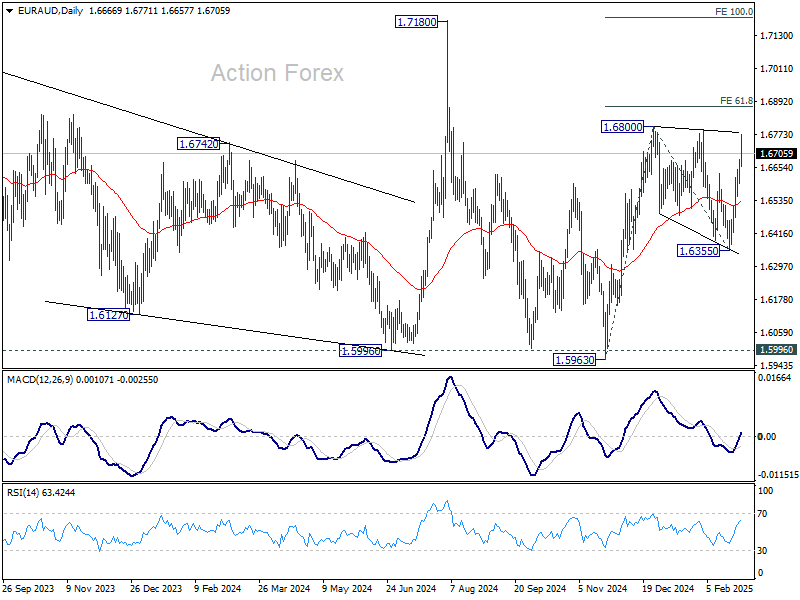Click the 26 Dec 2023 date label
This screenshot has width=800, height=600.
pyautogui.click(x=156, y=588)
